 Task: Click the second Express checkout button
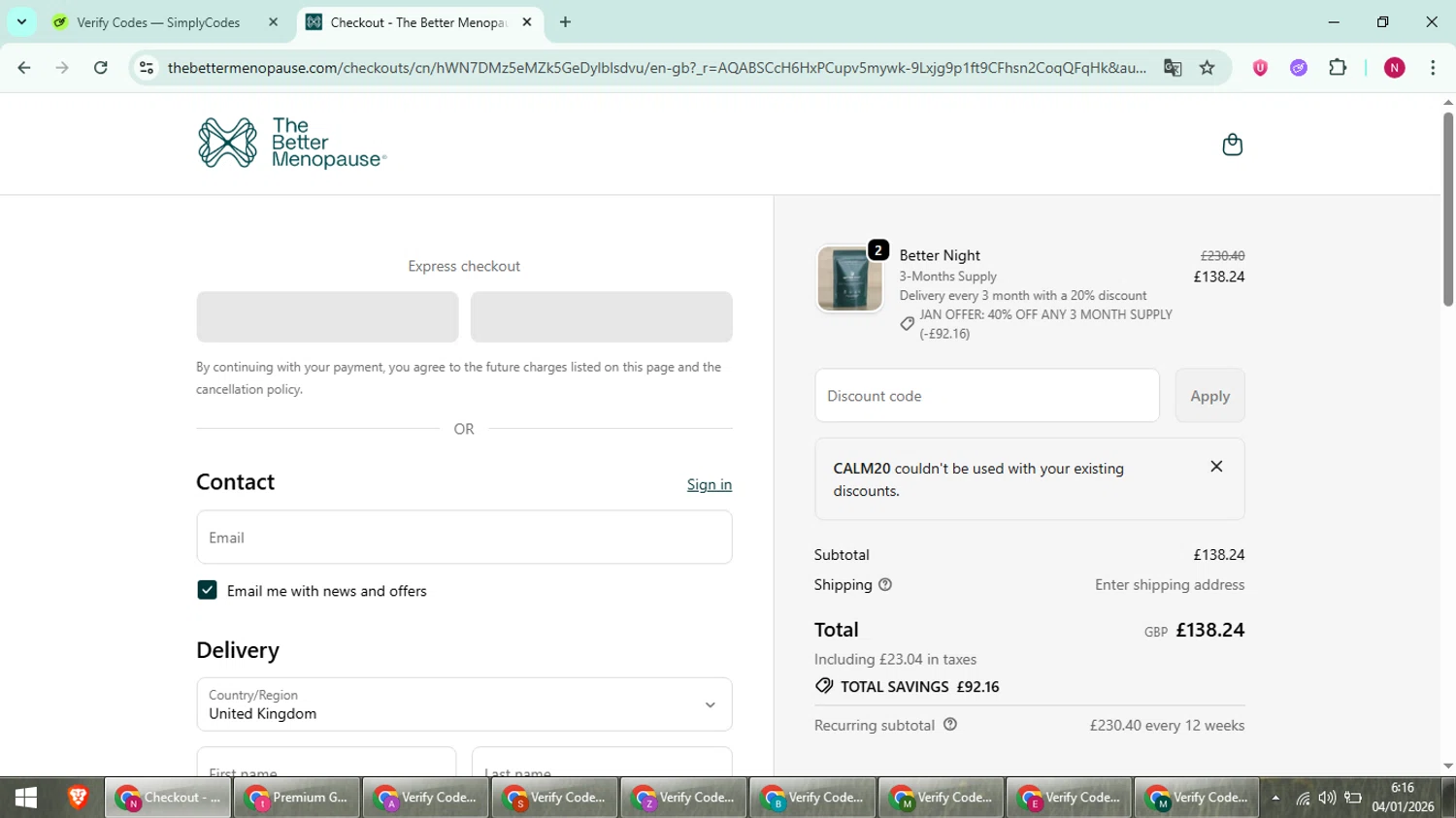[x=602, y=317]
